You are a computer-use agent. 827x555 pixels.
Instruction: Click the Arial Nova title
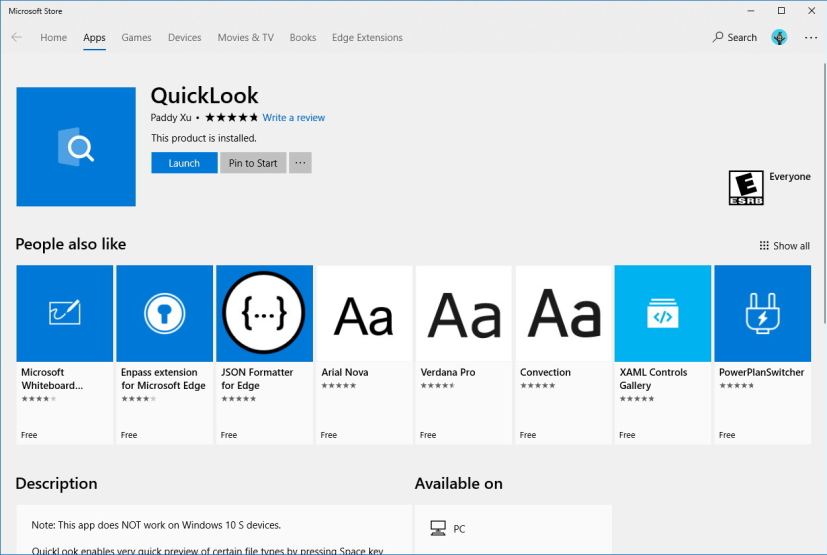(345, 372)
